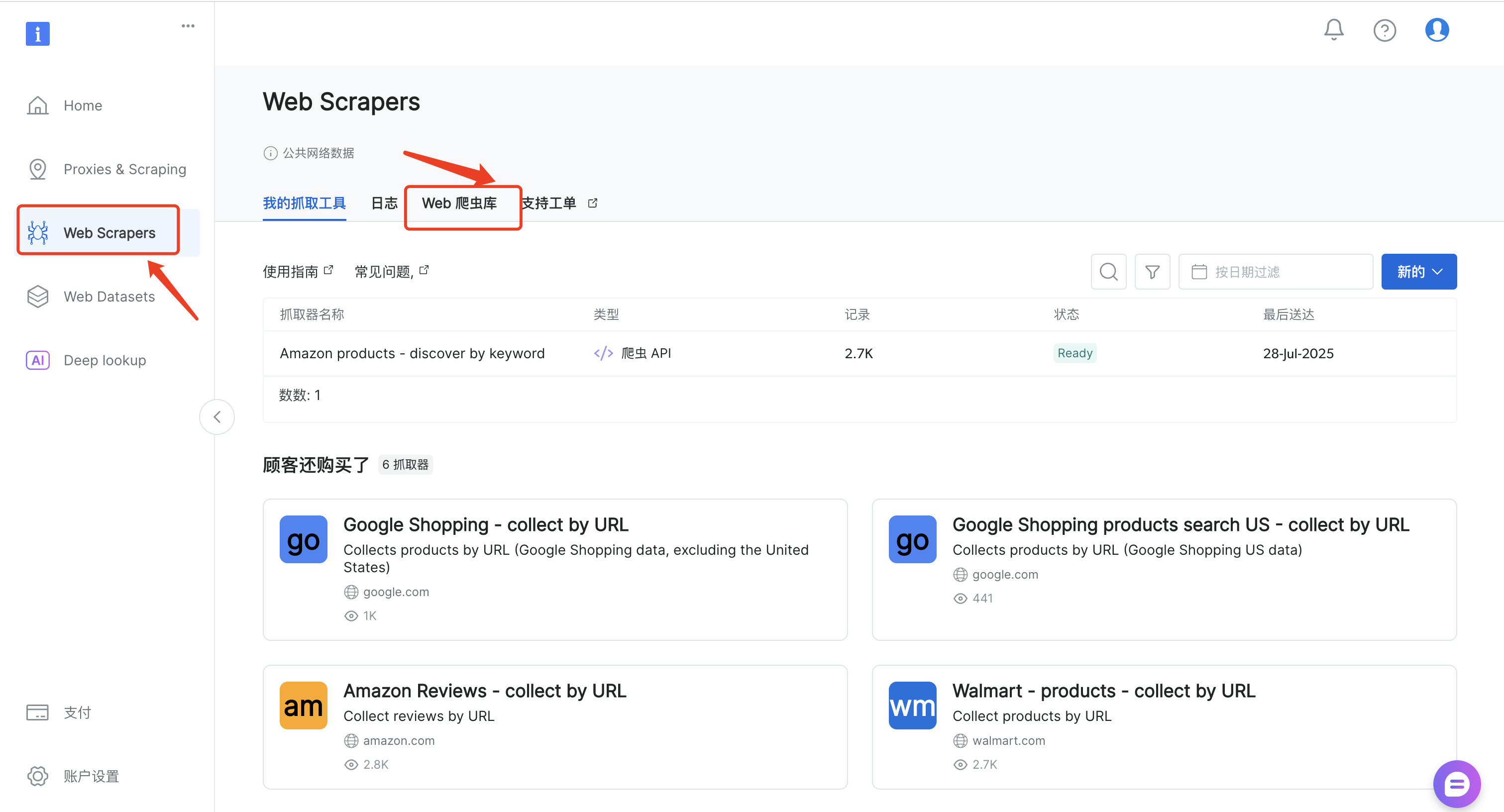Go to Home in sidebar
This screenshot has height=812, width=1504.
click(x=83, y=105)
